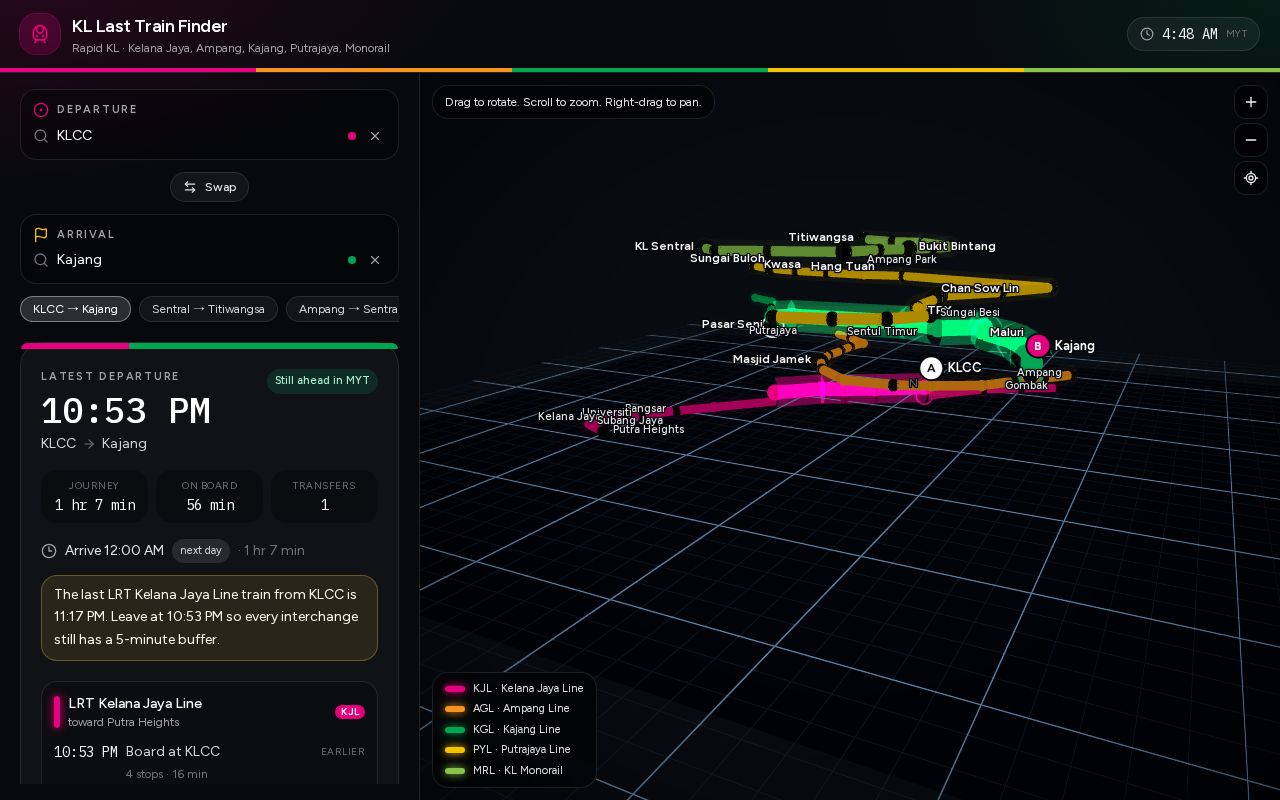Image resolution: width=1280 pixels, height=800 pixels.
Task: Click the pink dot in Departure field
Action: (x=352, y=136)
